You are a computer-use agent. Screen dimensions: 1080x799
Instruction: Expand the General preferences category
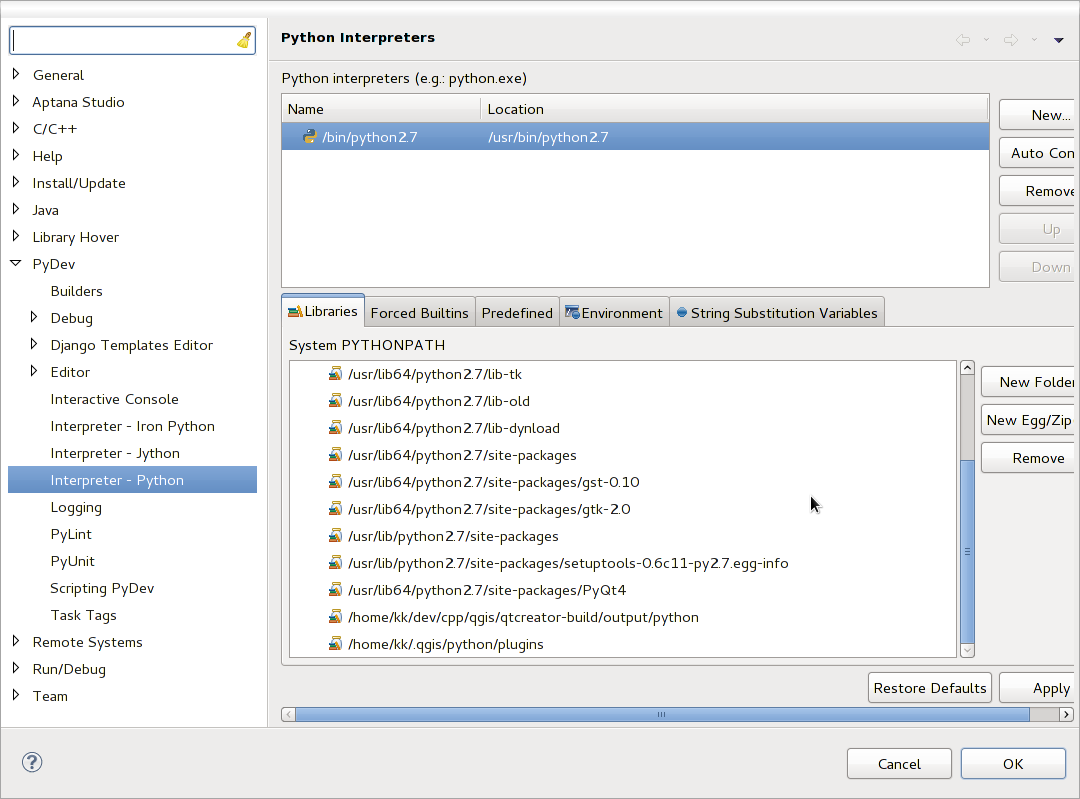pyautogui.click(x=16, y=74)
